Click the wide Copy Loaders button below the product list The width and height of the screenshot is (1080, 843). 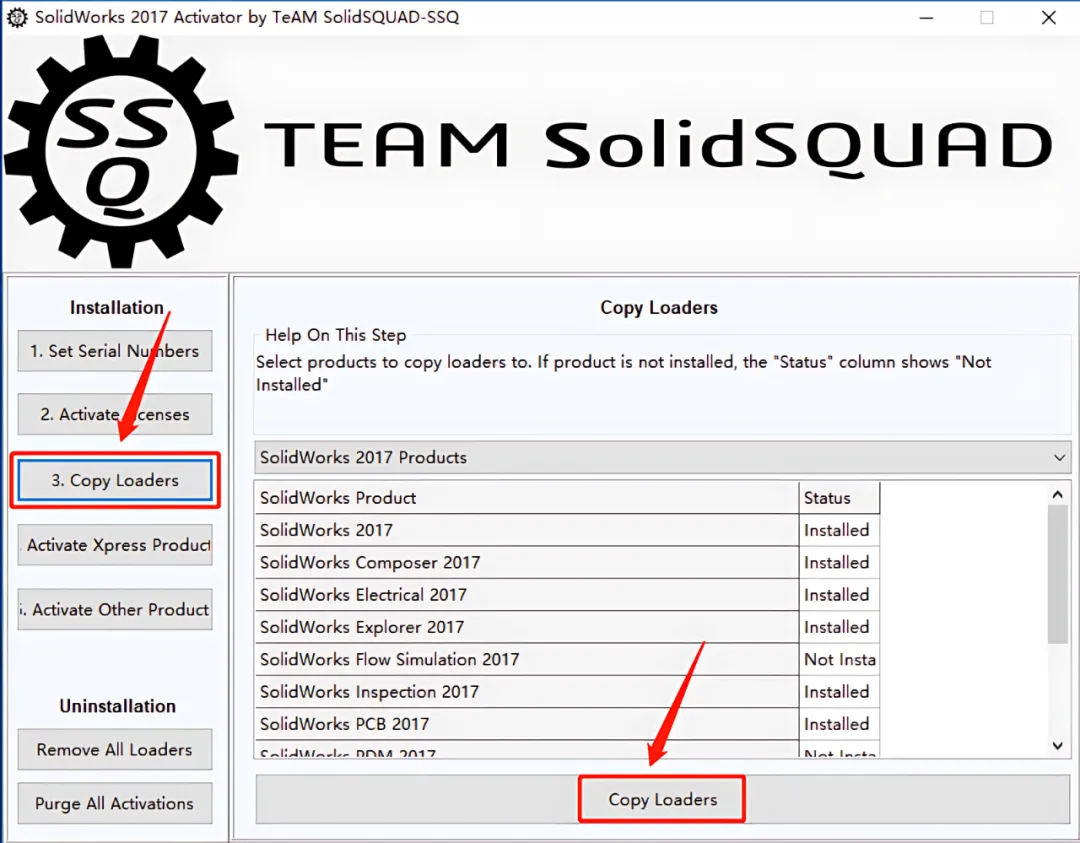[663, 799]
